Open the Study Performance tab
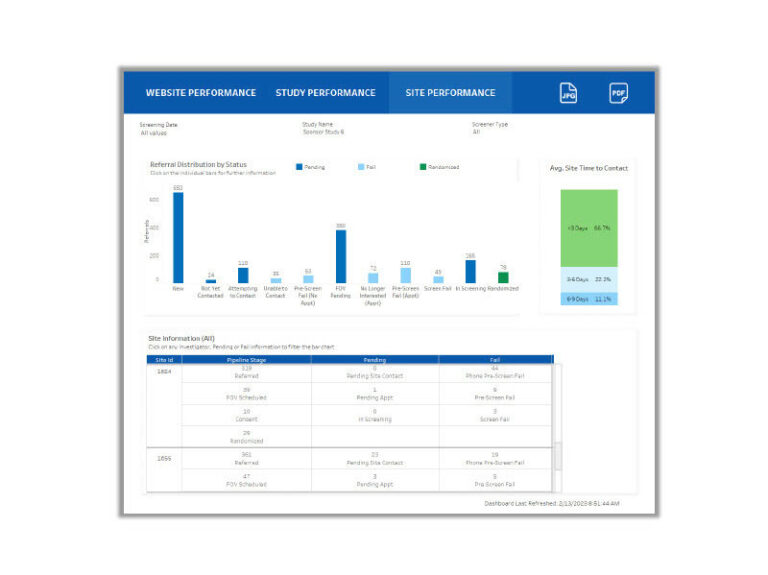Image resolution: width=768 pixels, height=575 pixels. pyautogui.click(x=325, y=93)
